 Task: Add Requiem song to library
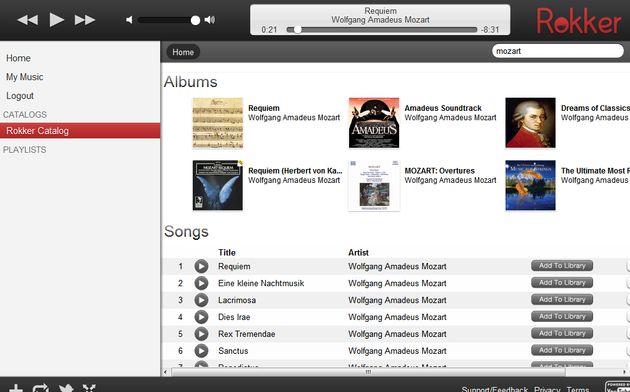[x=562, y=266]
